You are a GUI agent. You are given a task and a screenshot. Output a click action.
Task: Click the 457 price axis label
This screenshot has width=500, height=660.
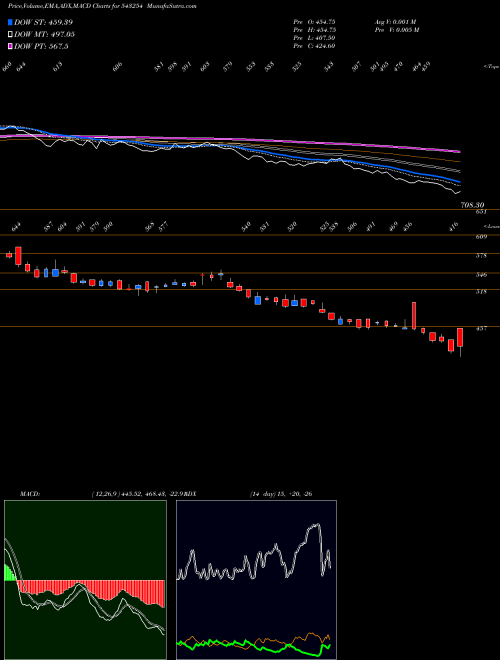coord(481,329)
